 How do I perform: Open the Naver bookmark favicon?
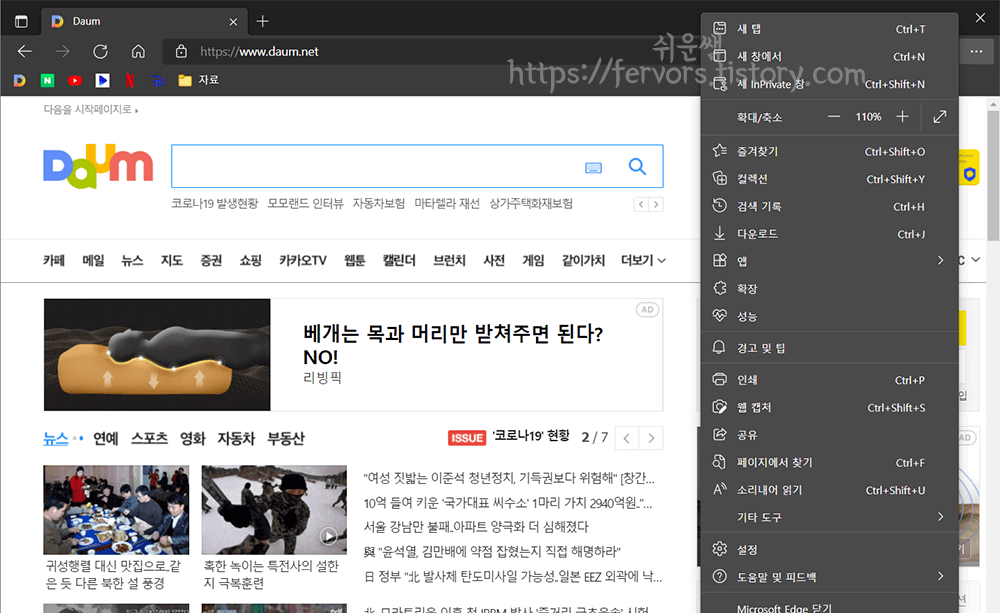tap(47, 80)
